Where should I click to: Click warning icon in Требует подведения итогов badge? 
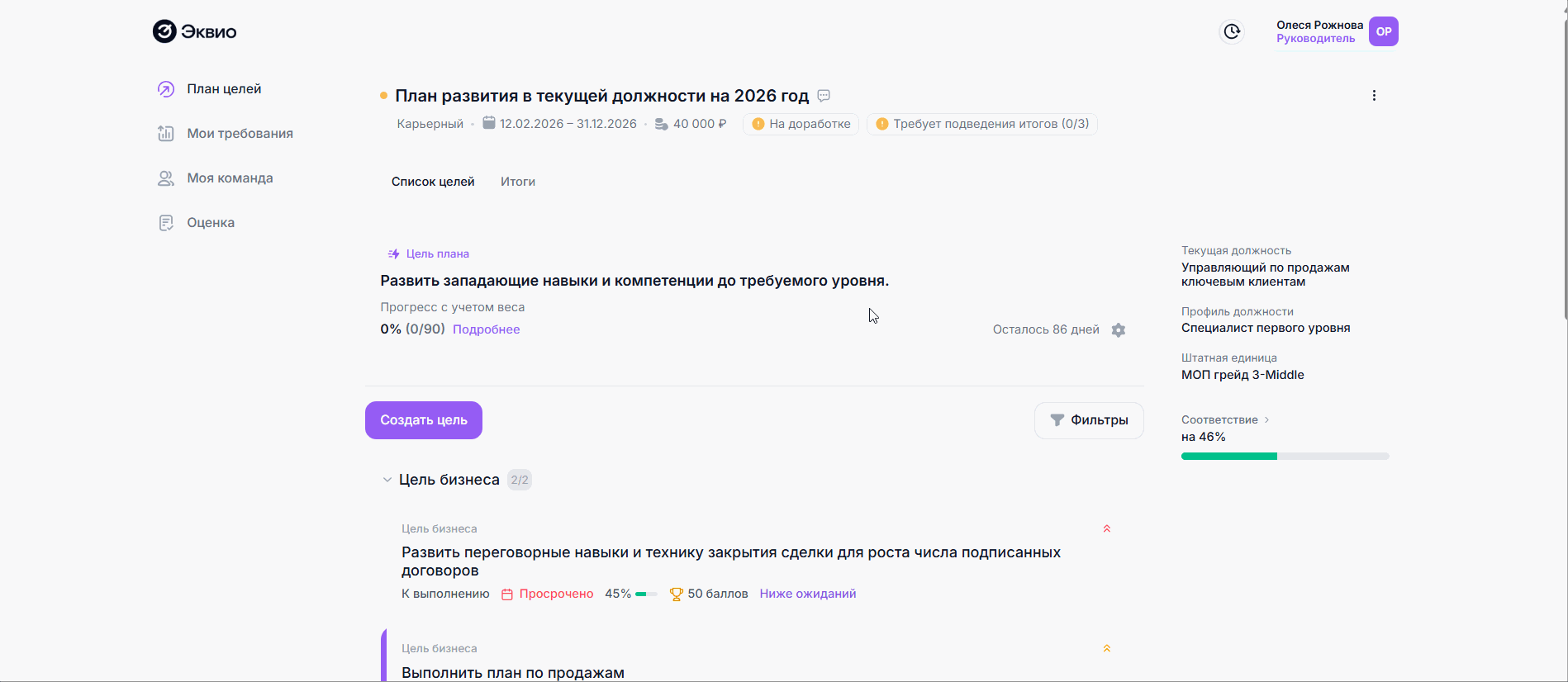click(881, 124)
